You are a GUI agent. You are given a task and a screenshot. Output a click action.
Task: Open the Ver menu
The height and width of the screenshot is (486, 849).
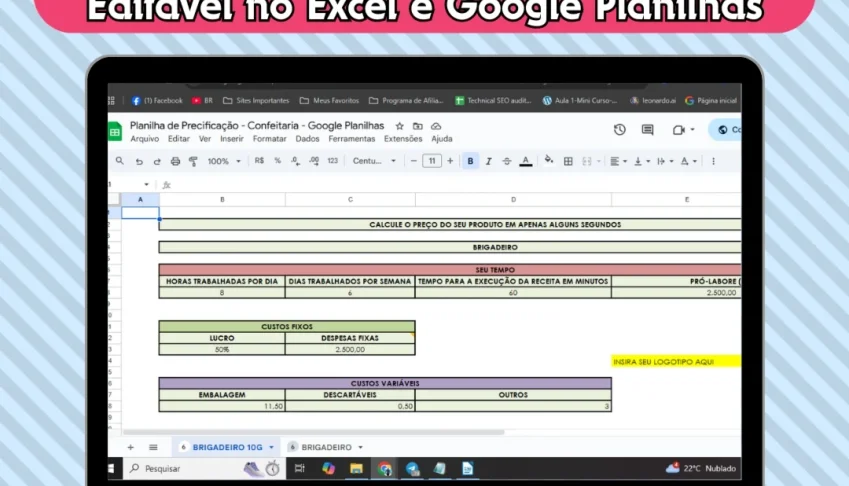coord(205,139)
